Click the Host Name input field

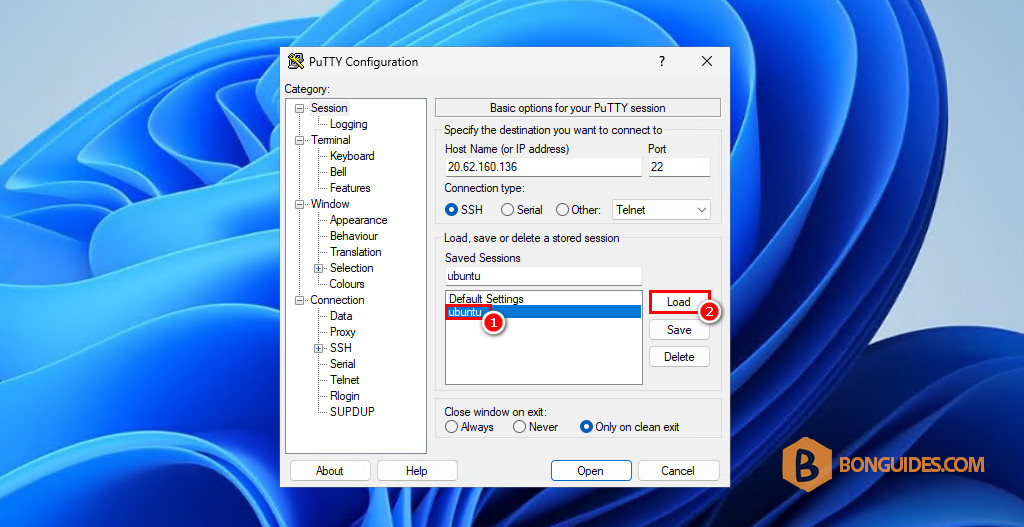pyautogui.click(x=543, y=167)
